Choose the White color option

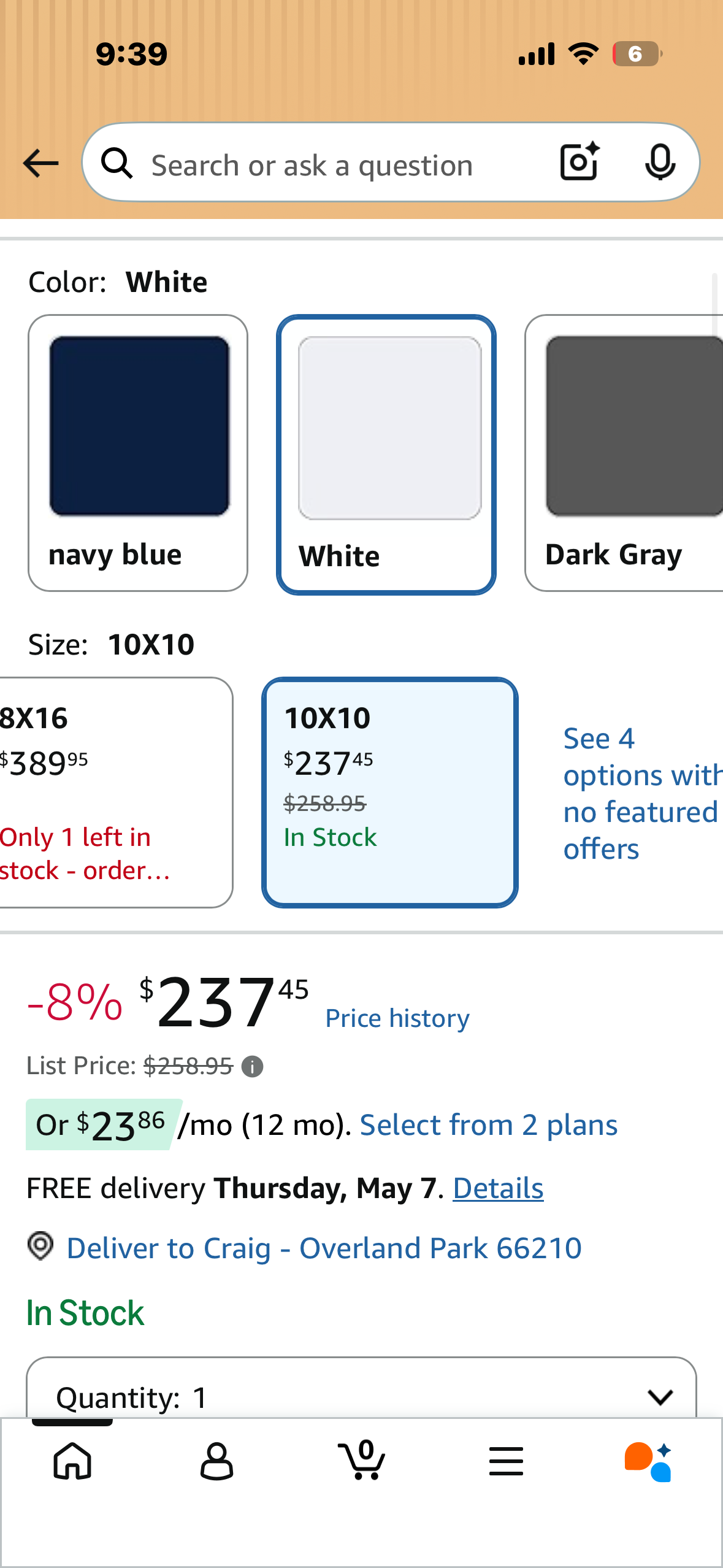coord(386,454)
